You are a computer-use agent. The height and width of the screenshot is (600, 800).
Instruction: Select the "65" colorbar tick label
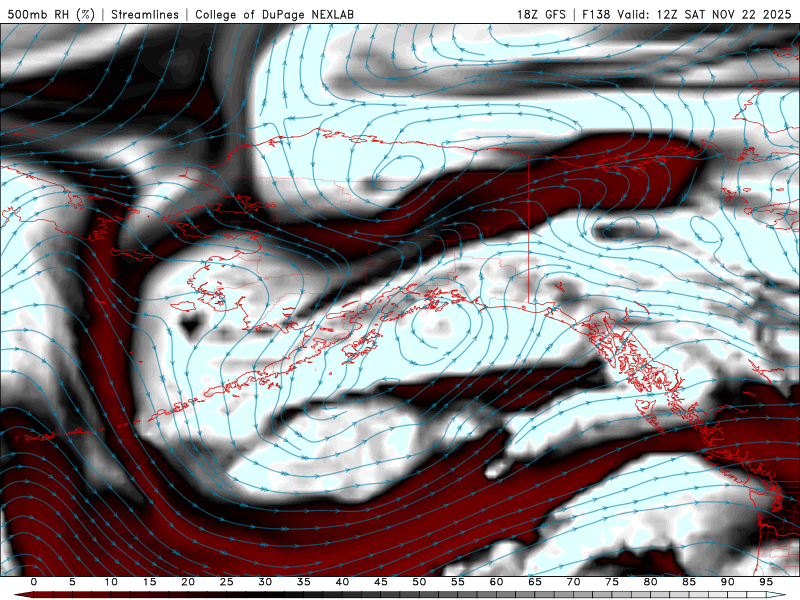(x=535, y=582)
